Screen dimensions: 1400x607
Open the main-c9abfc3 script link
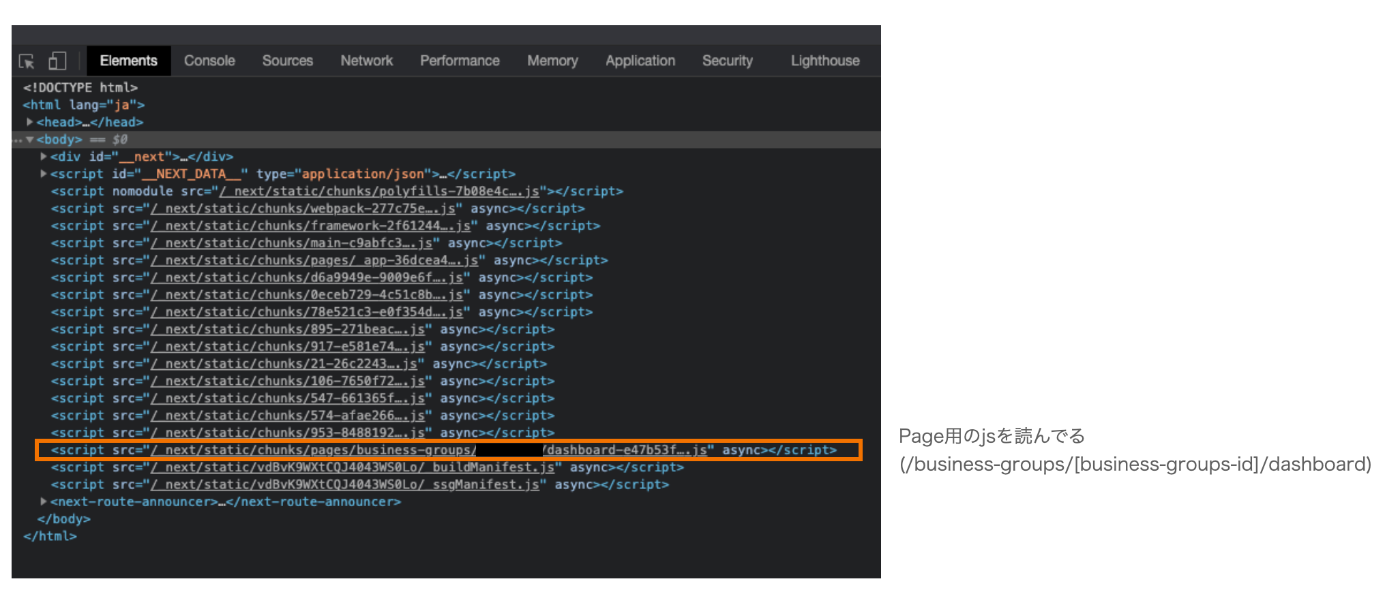tap(292, 243)
